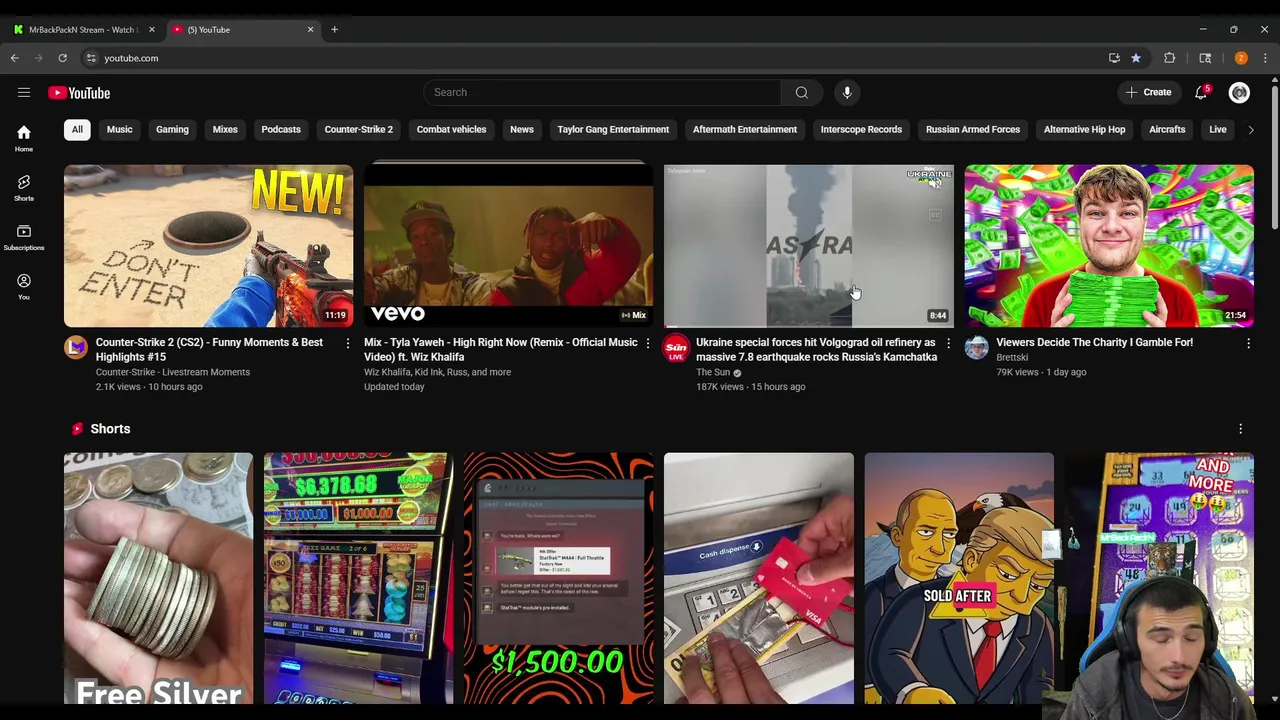Open Brettski channel avatar

point(976,347)
